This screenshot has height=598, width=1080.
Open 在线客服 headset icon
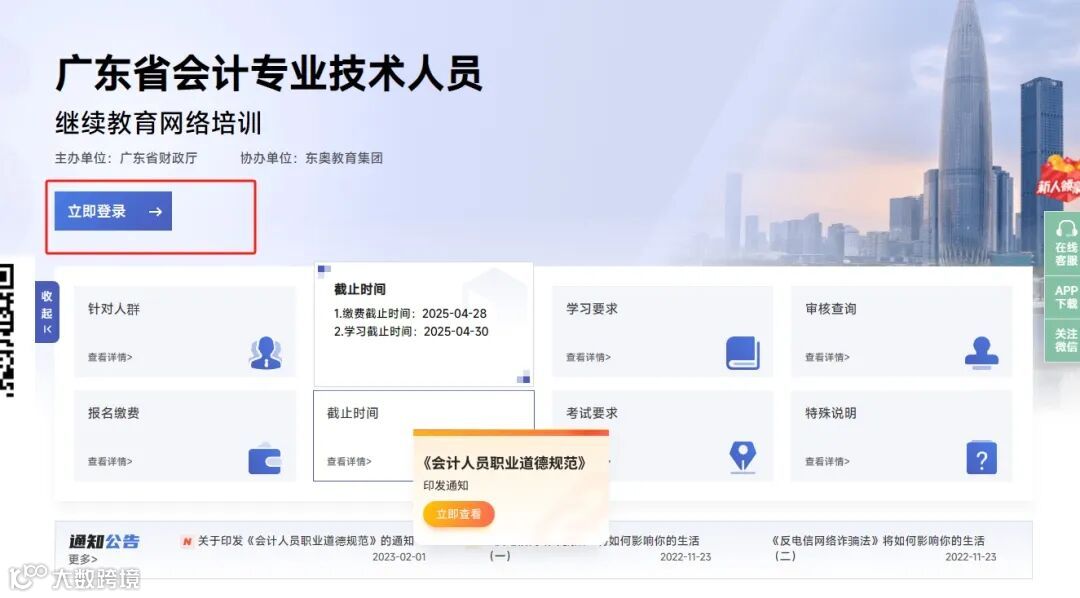tap(1065, 243)
